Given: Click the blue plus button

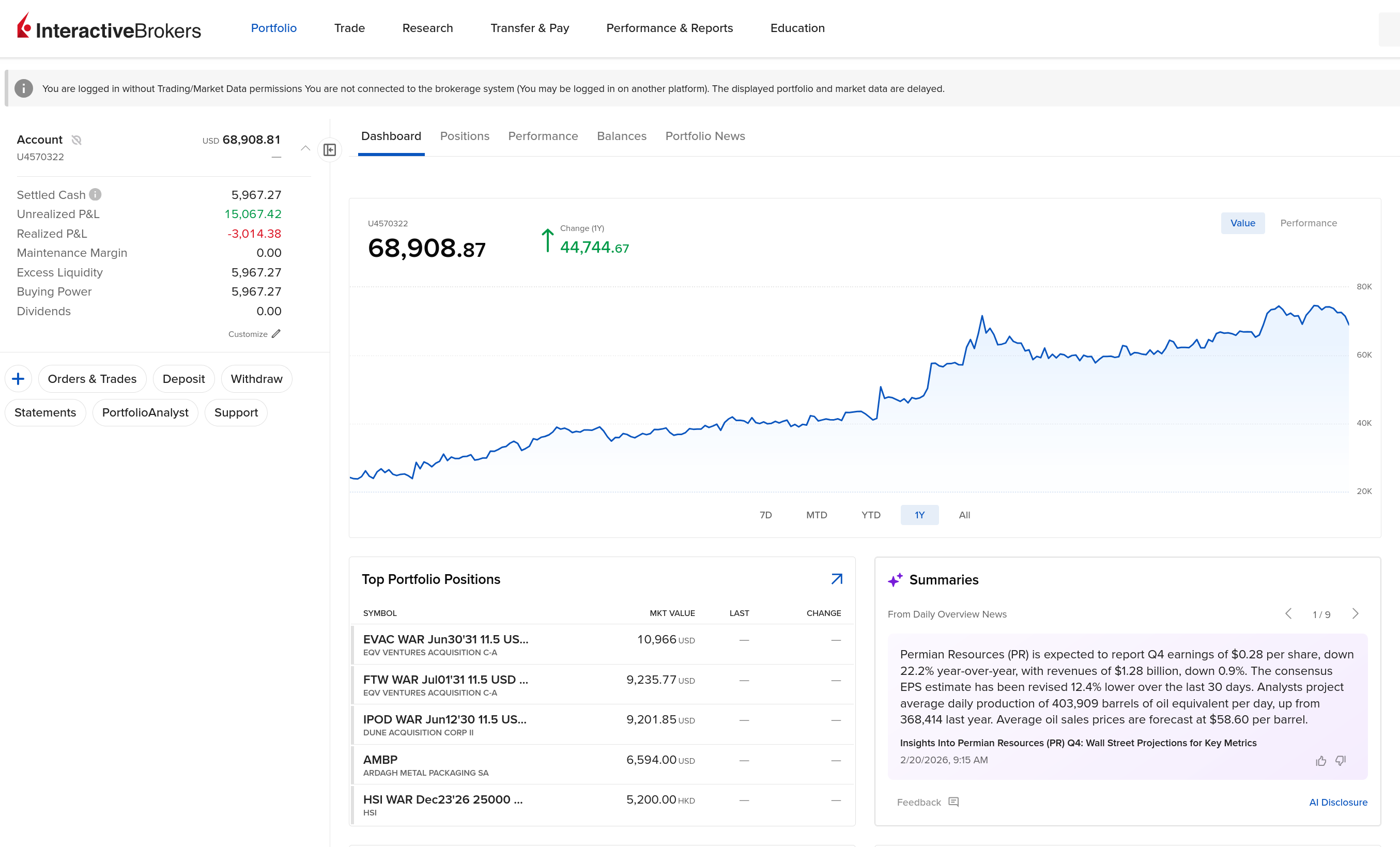Looking at the screenshot, I should (x=18, y=379).
